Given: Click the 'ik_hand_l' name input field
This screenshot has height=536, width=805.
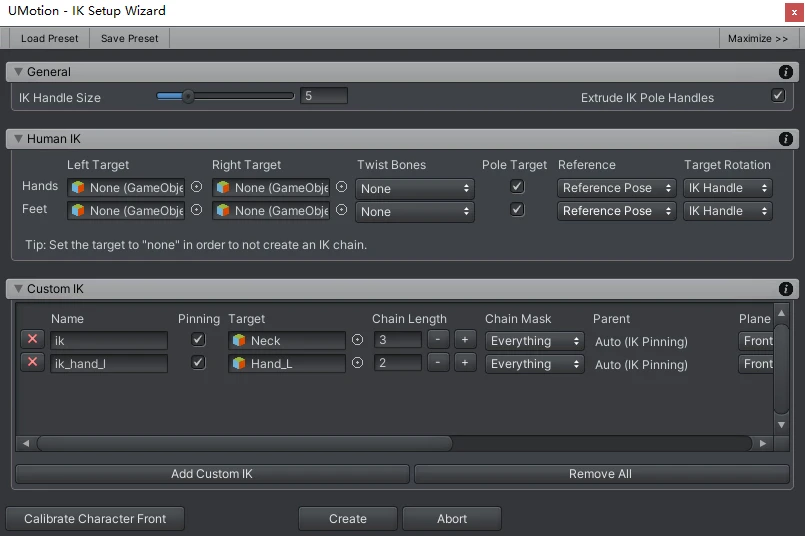Looking at the screenshot, I should [x=109, y=363].
